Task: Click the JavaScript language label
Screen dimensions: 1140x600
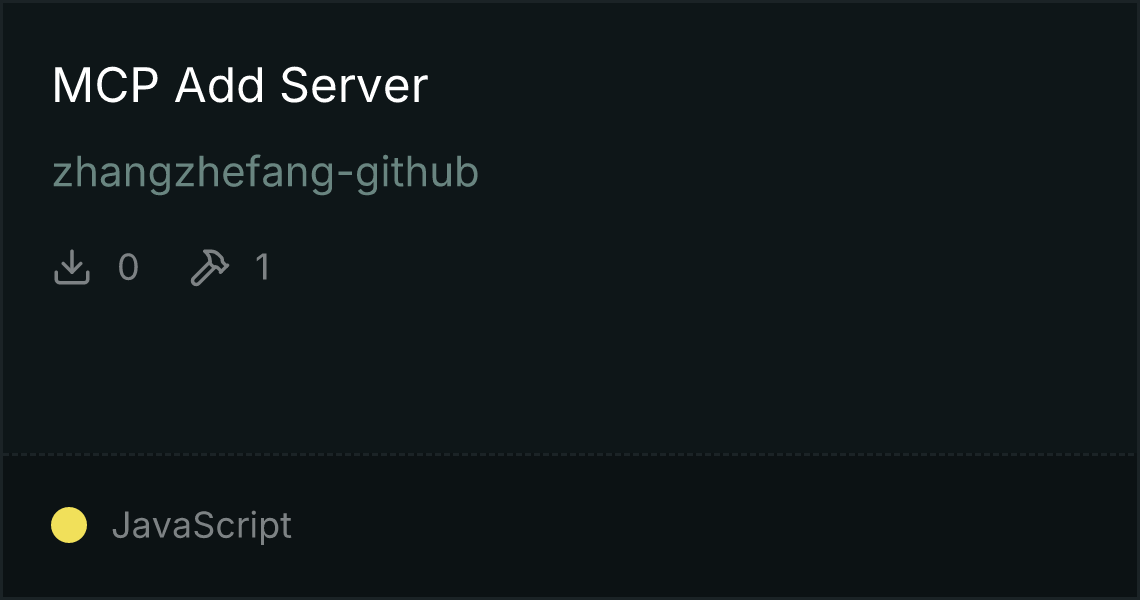Action: coord(202,525)
